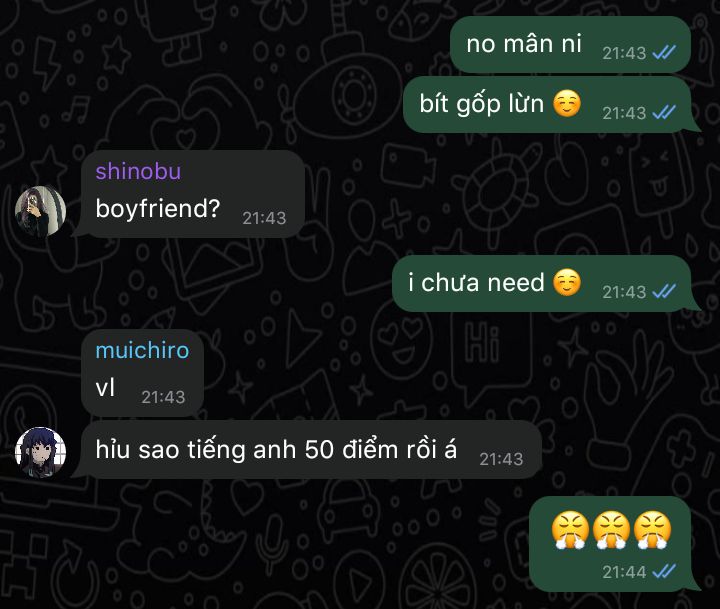Select the 'no mân ni' message bubble
Viewport: 720px width, 609px height.
[570, 45]
